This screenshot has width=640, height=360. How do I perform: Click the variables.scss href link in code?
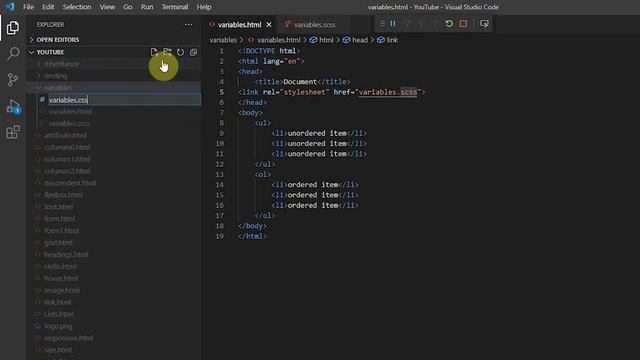388,92
